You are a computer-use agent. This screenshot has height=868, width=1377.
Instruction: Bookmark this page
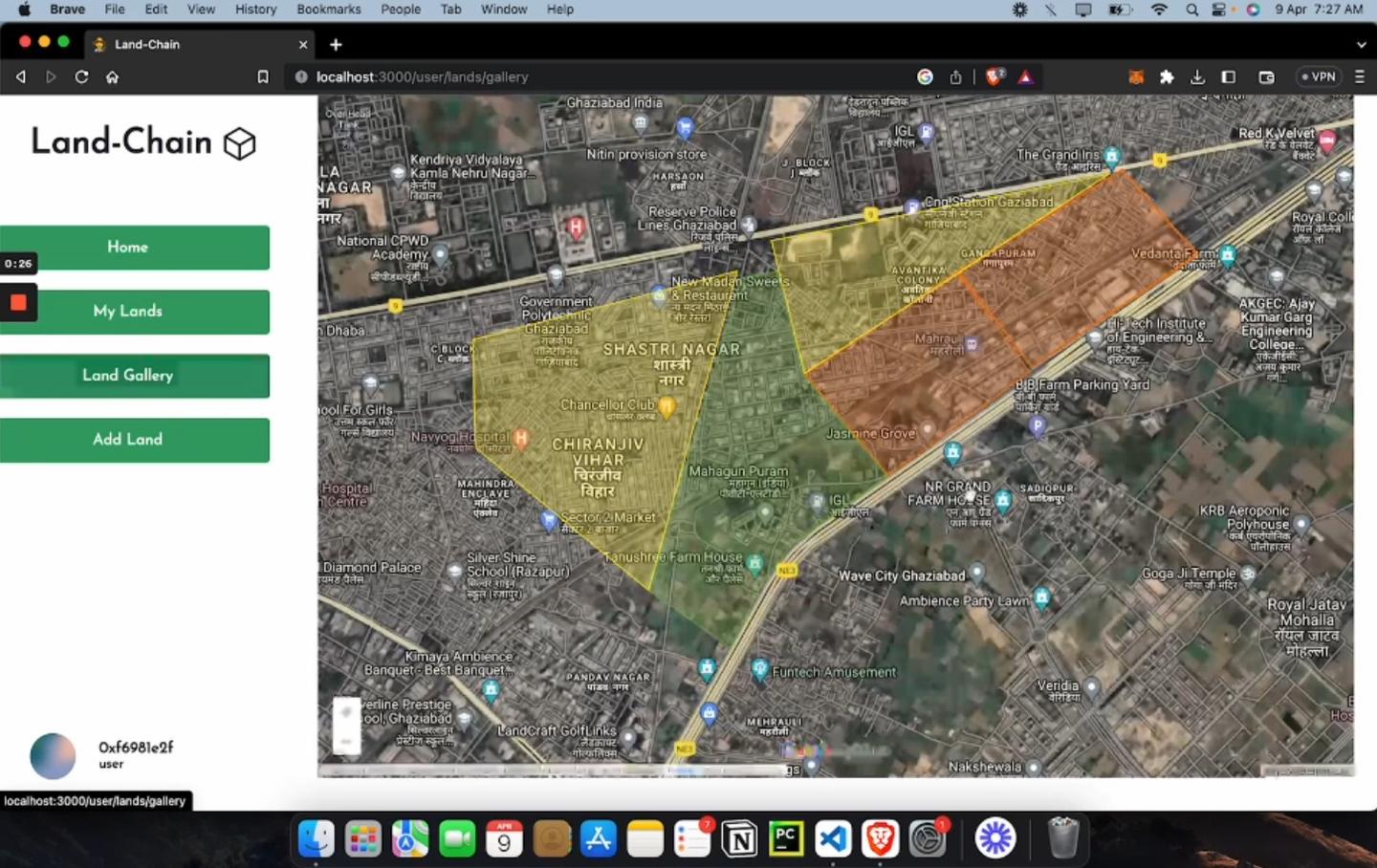[x=263, y=76]
